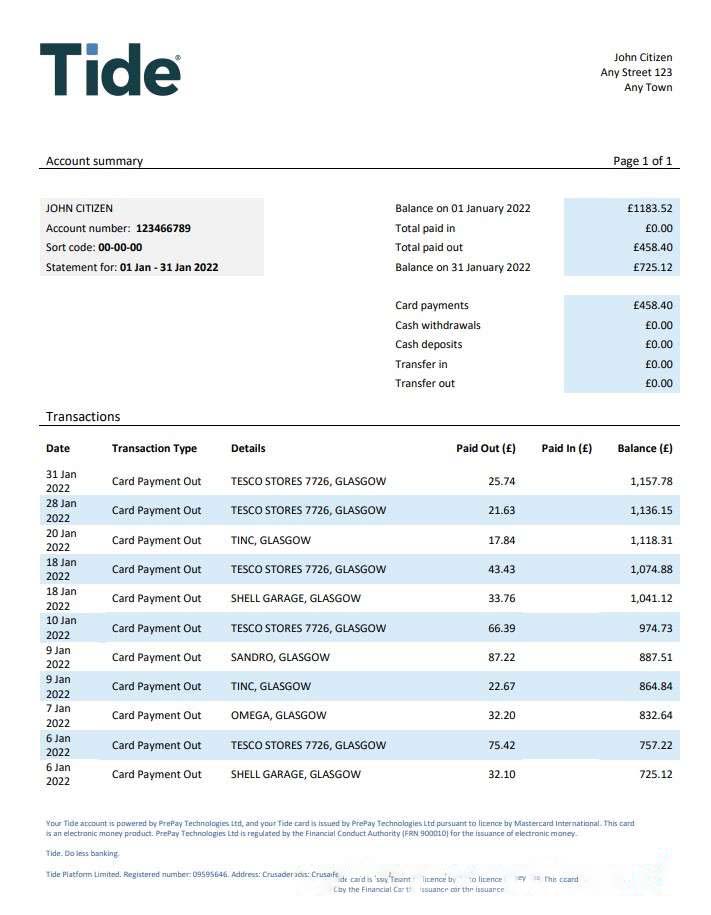
Task: Click the Page 1 of 1 label
Action: (642, 161)
